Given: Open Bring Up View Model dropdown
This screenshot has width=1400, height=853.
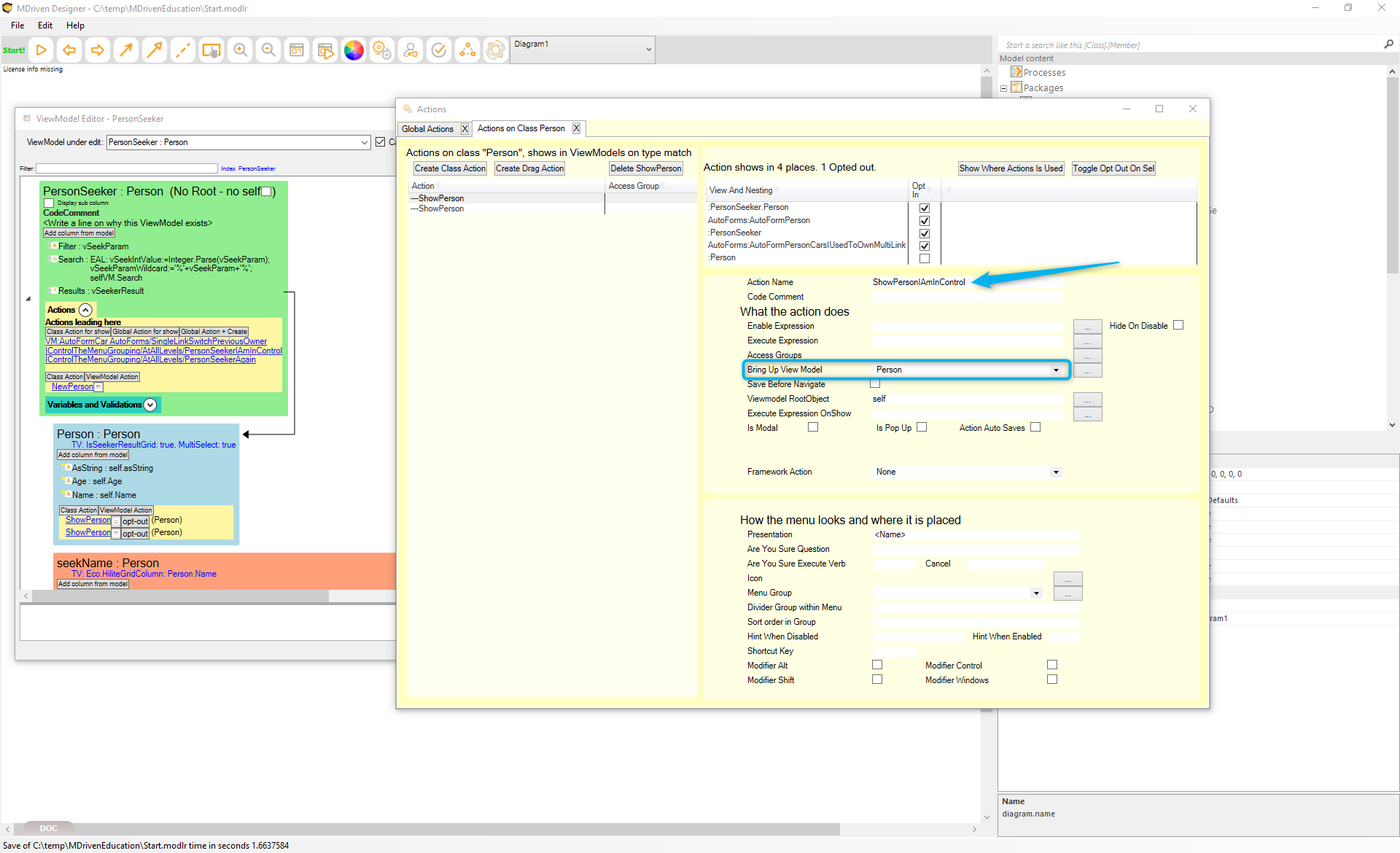Looking at the screenshot, I should pos(1055,370).
